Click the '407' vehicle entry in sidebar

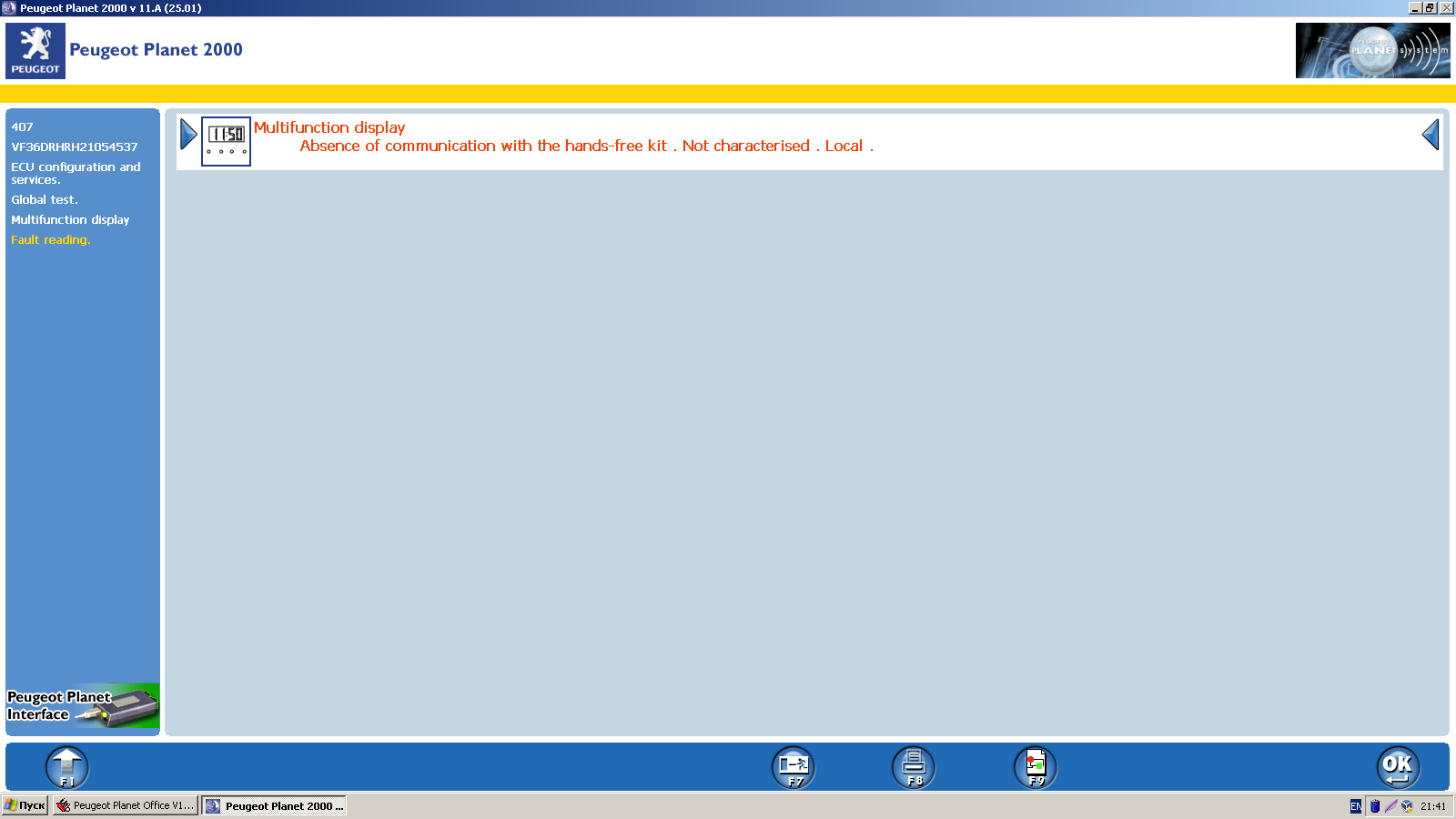(22, 127)
